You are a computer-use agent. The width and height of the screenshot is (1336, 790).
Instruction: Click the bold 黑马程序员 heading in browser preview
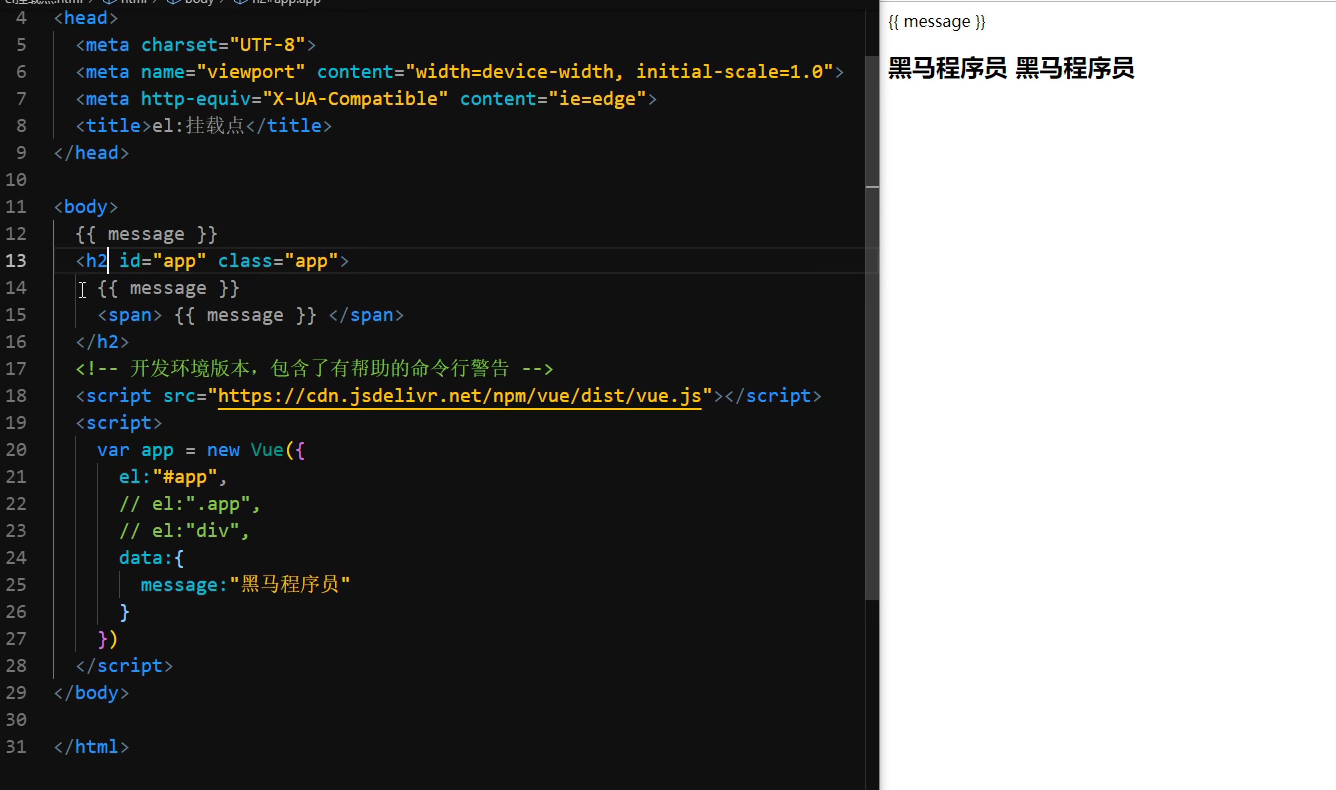1011,69
